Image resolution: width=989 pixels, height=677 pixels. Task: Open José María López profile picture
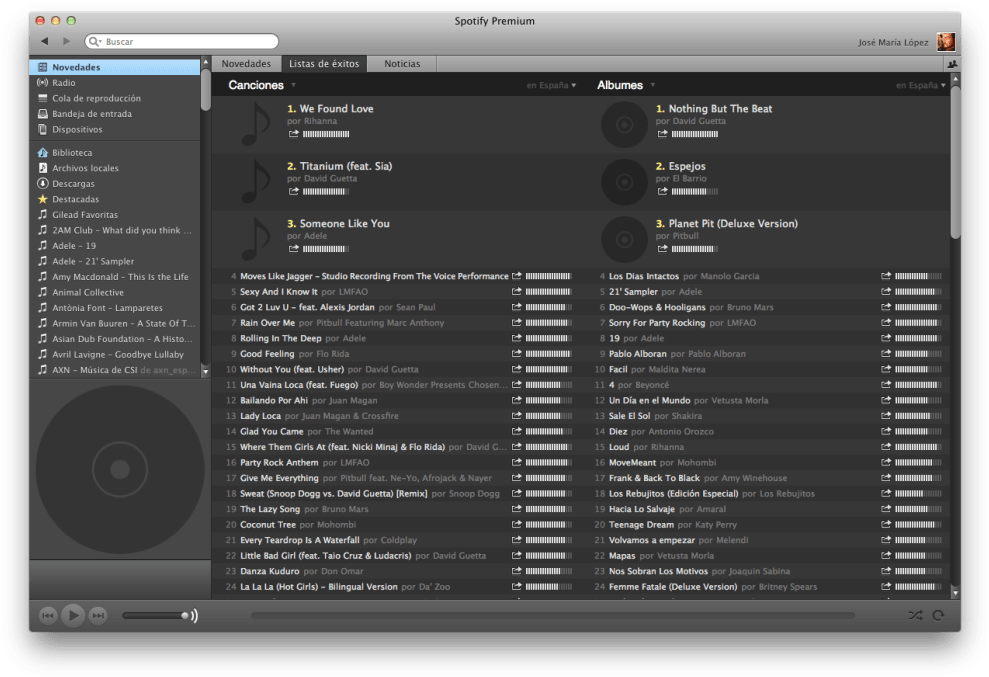click(x=945, y=42)
